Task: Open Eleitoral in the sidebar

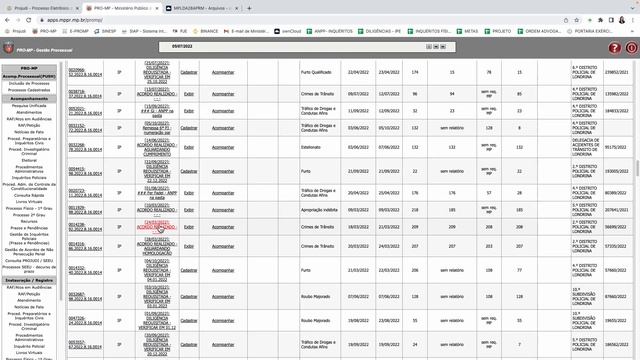Action: [29, 160]
